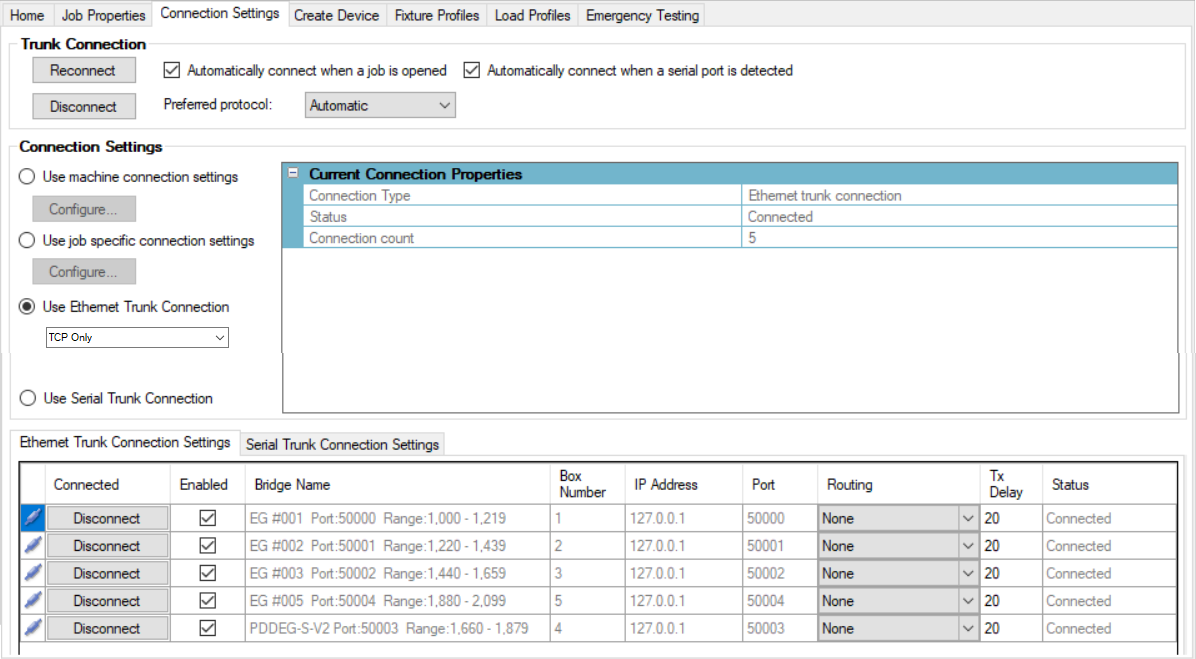Uncheck 'Automatically connect when a job is opened'

[171, 70]
